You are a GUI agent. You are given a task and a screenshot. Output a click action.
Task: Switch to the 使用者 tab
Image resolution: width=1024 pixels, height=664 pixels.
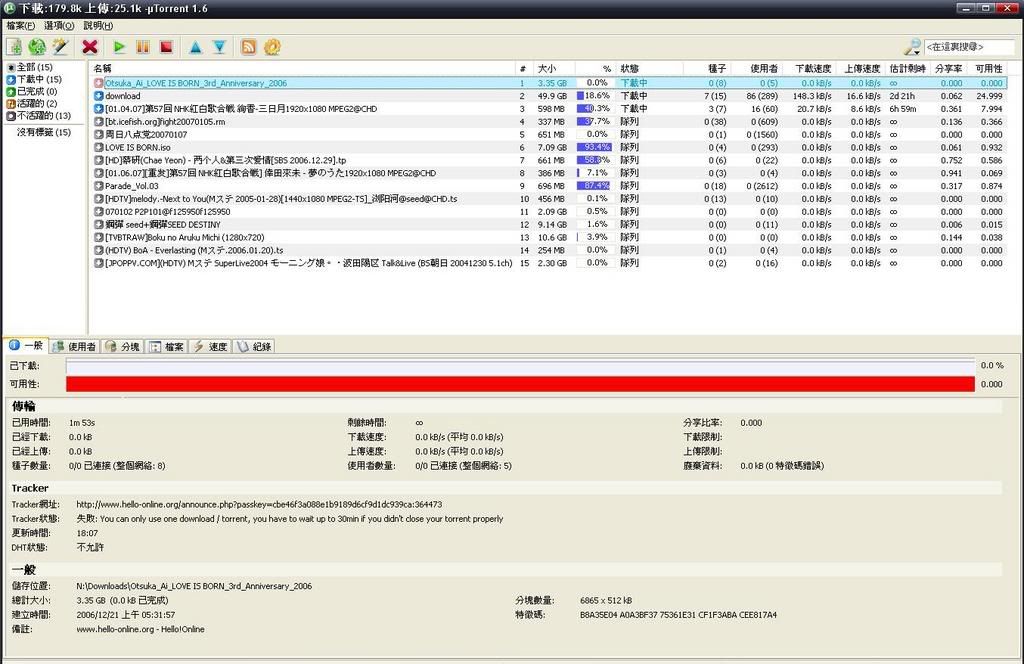[x=74, y=347]
